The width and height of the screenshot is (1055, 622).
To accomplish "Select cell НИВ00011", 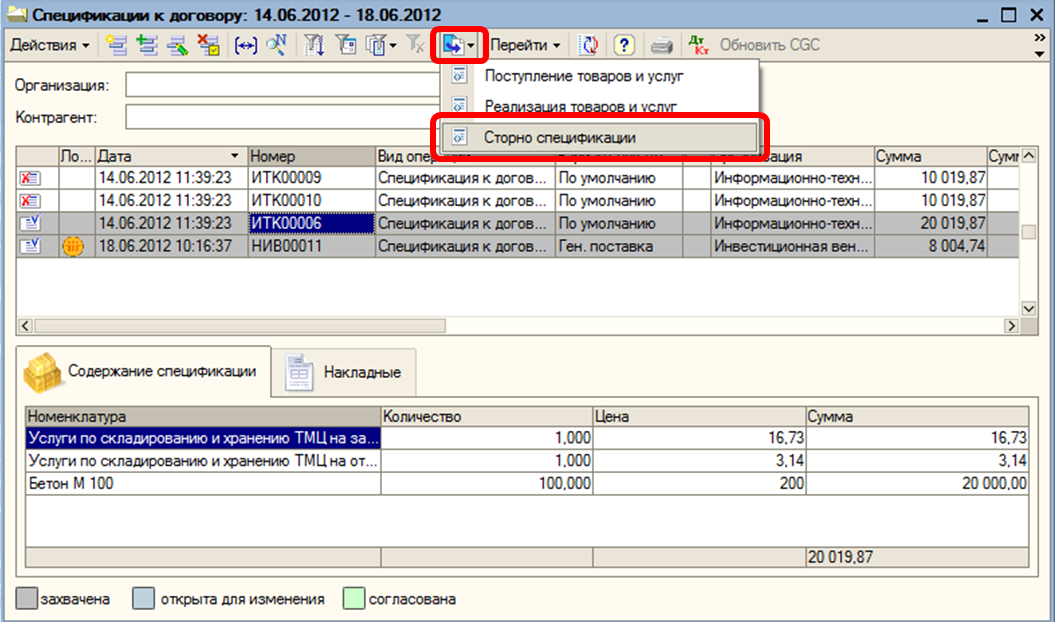I will click(x=312, y=246).
